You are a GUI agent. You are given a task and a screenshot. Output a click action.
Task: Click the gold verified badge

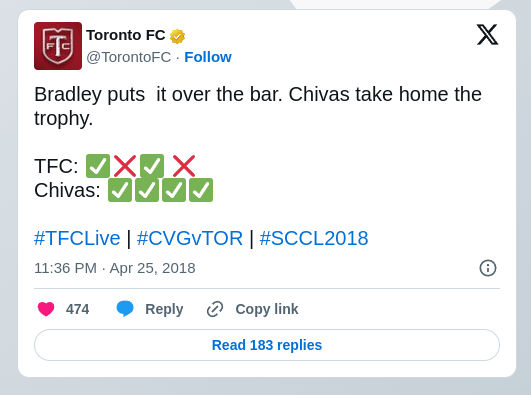pyautogui.click(x=177, y=36)
